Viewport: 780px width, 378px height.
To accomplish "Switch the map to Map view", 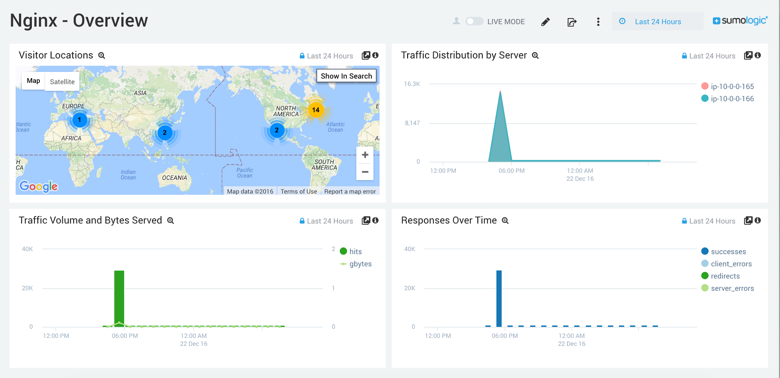I will click(x=33, y=81).
